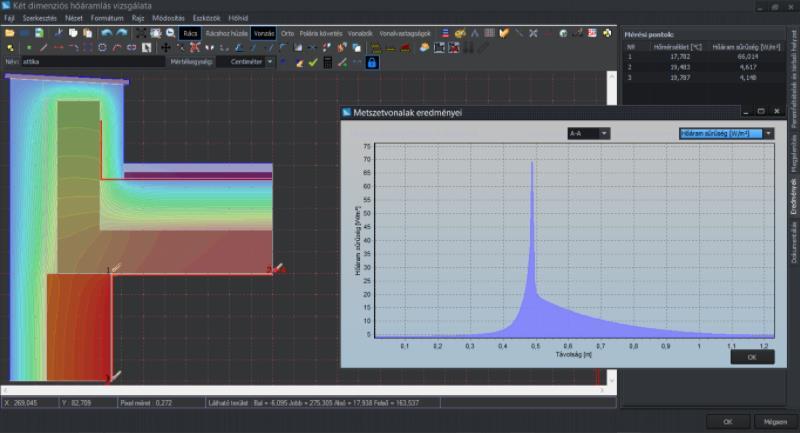Toggle Vonalvastagságok display
The width and height of the screenshot is (800, 433).
coord(405,33)
